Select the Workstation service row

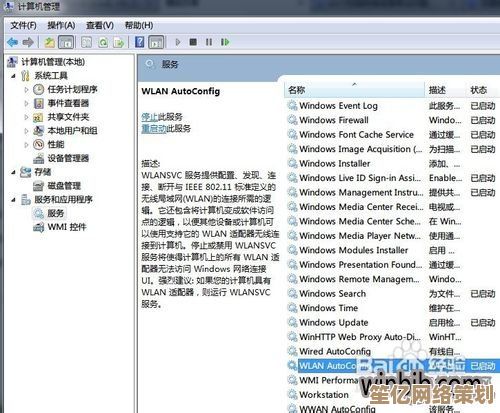click(393, 395)
